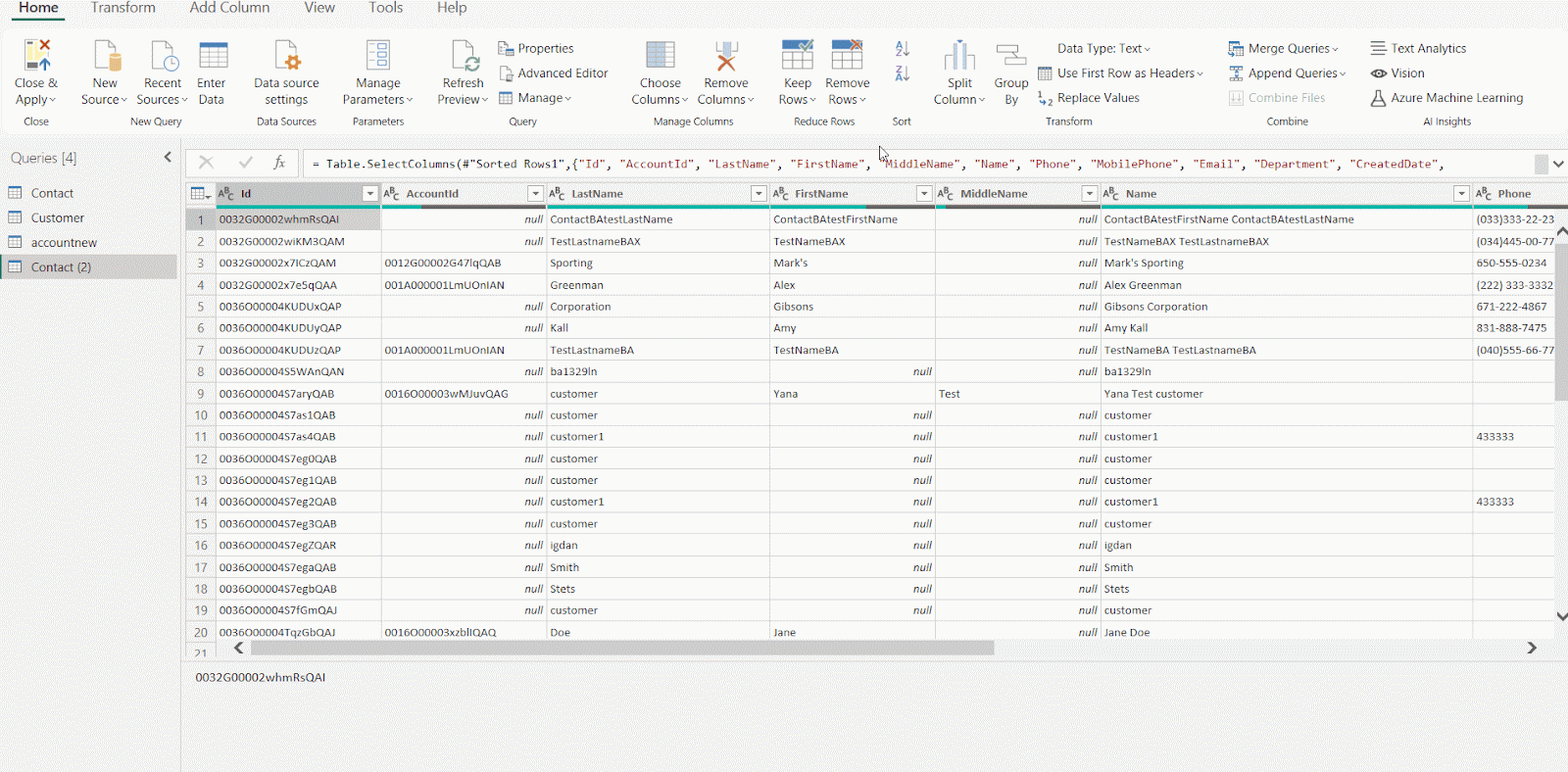
Task: Click the Vision AI insights icon
Action: coord(1379,73)
